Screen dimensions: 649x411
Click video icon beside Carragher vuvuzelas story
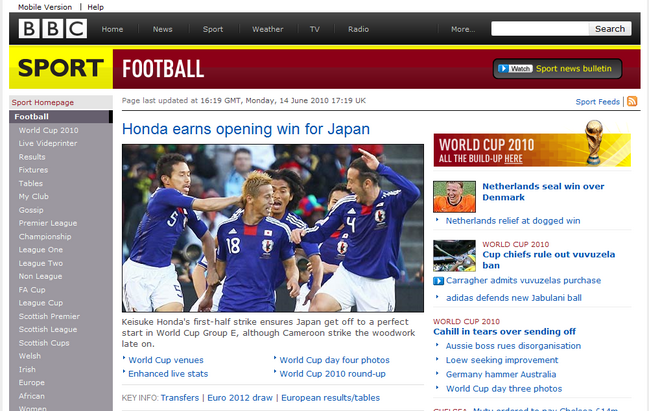pyautogui.click(x=438, y=281)
